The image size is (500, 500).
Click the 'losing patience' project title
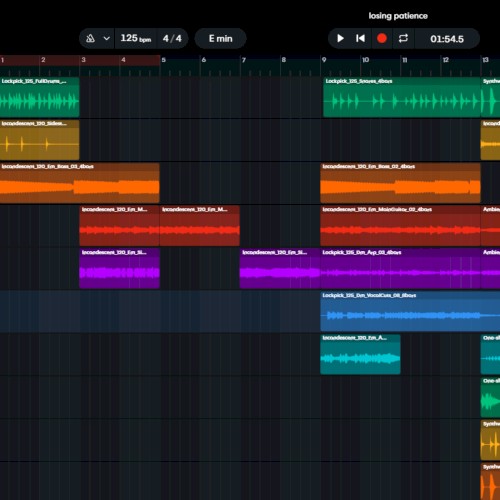[398, 16]
